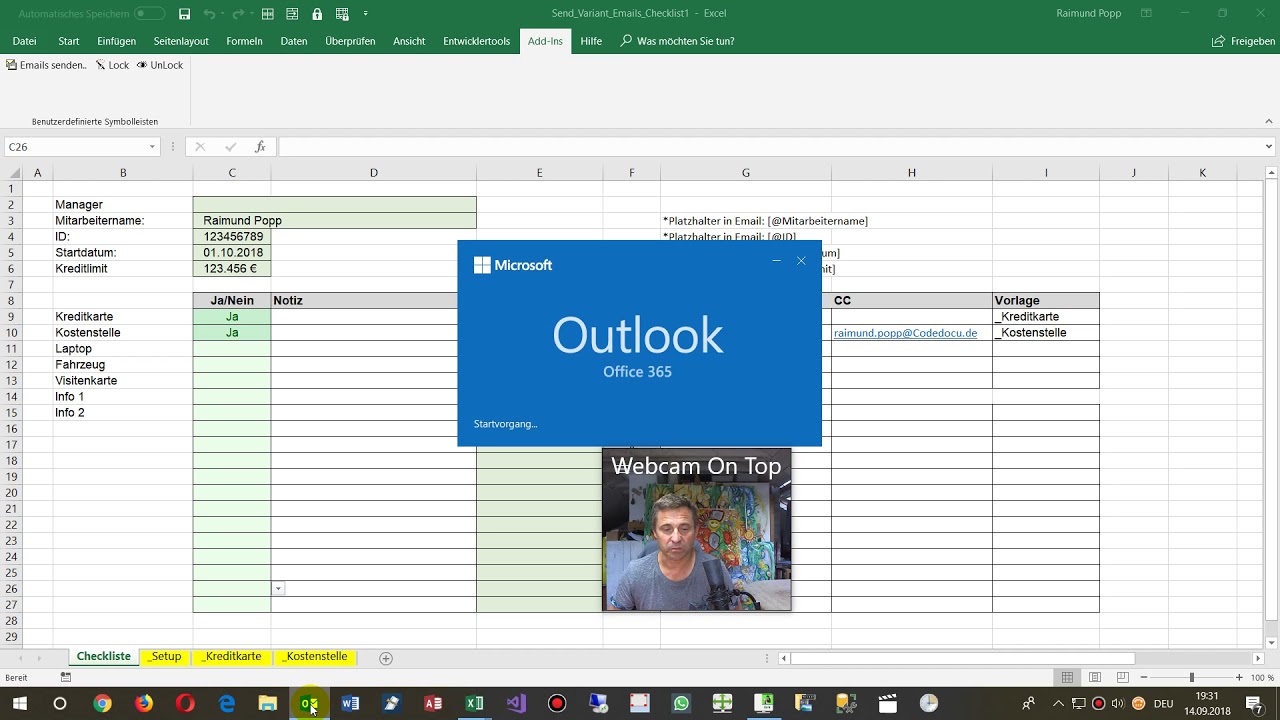Click the 100 % zoom level
The image size is (1280, 720).
[x=1262, y=678]
